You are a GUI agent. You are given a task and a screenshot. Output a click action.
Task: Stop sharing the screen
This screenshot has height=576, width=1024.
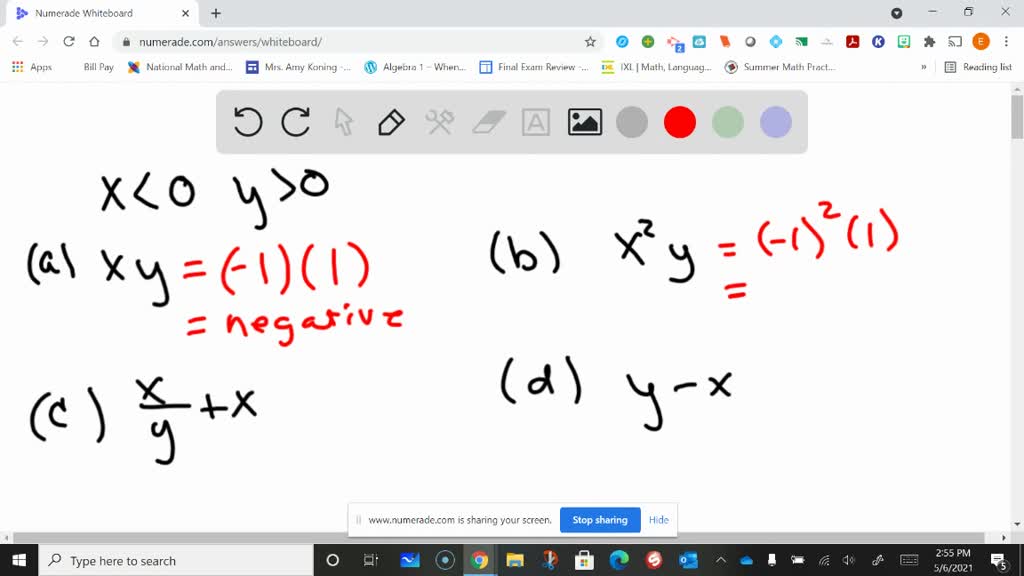point(600,520)
